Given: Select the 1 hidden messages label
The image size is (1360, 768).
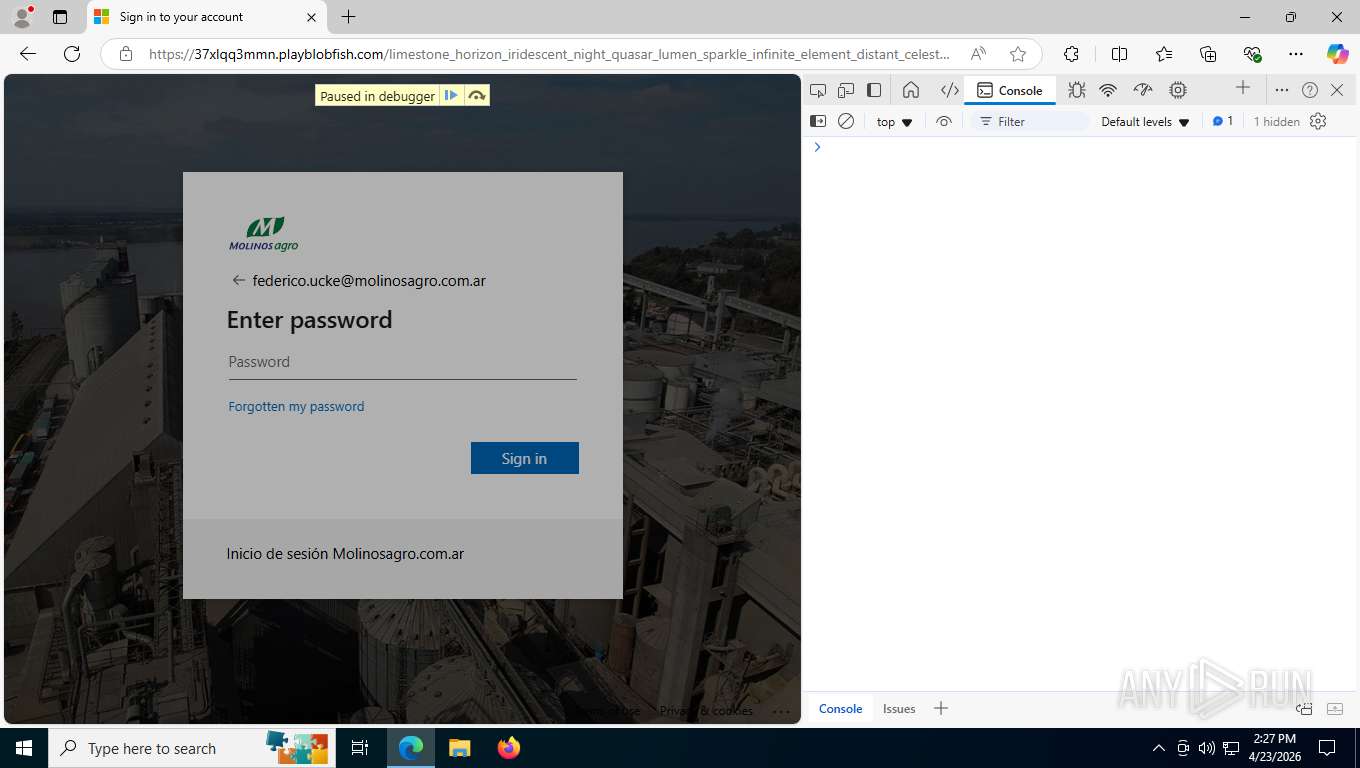Looking at the screenshot, I should click(1277, 121).
